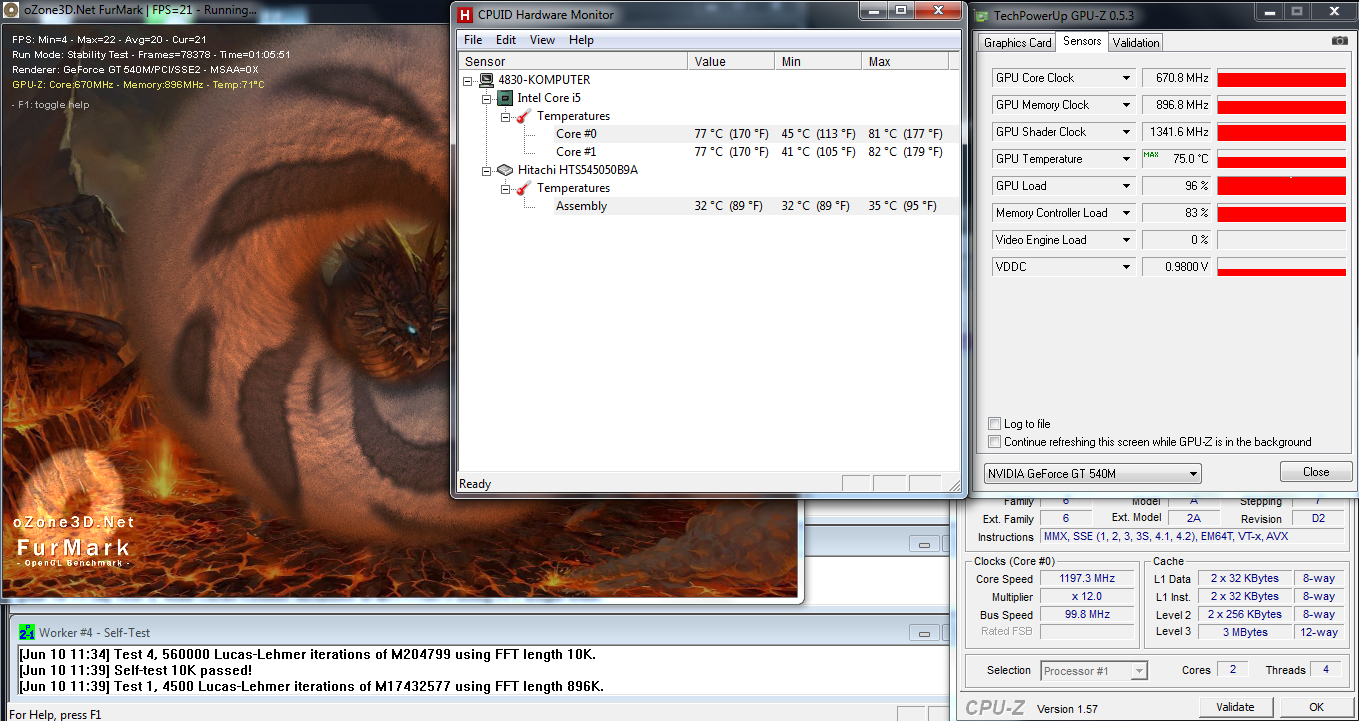The height and width of the screenshot is (721, 1359).
Task: Select the 4830-KOMPUTER computer icon
Action: coord(486,80)
